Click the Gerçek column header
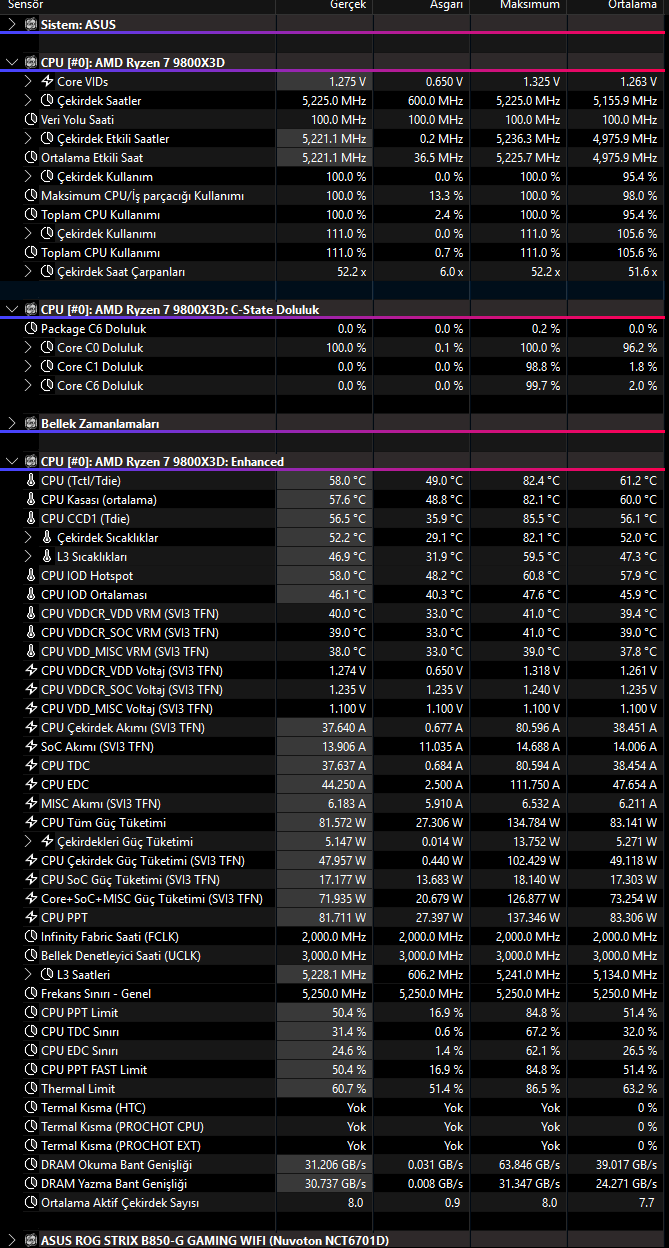This screenshot has width=669, height=1248. pyautogui.click(x=324, y=5)
